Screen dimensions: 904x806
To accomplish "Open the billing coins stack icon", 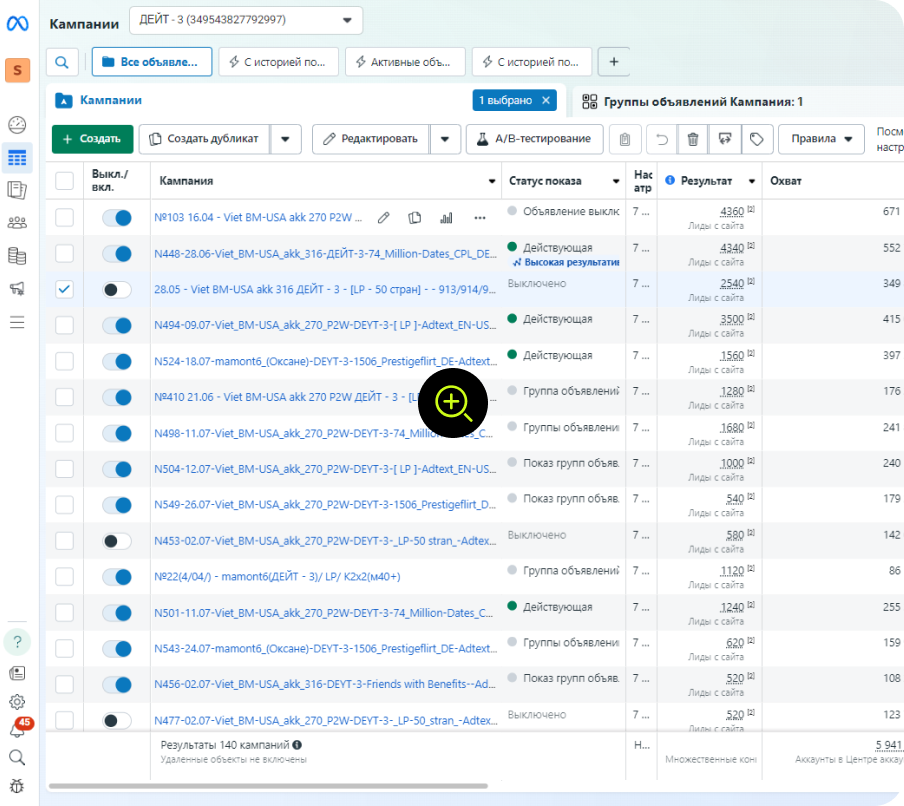I will coord(17,255).
